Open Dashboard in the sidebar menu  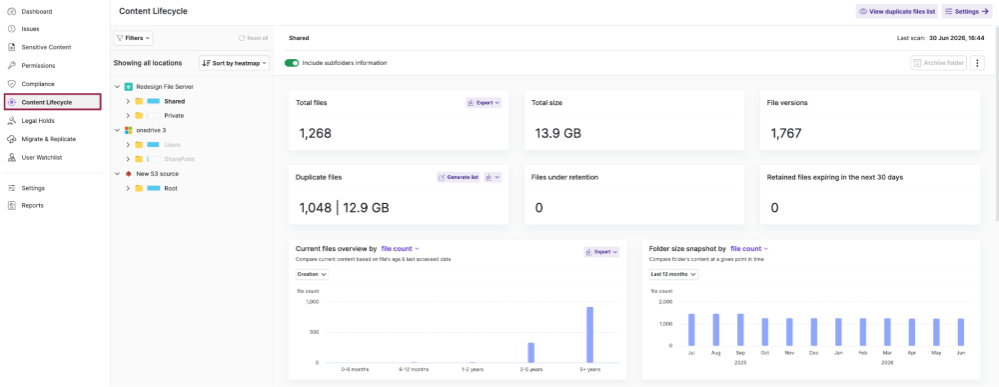coord(37,11)
